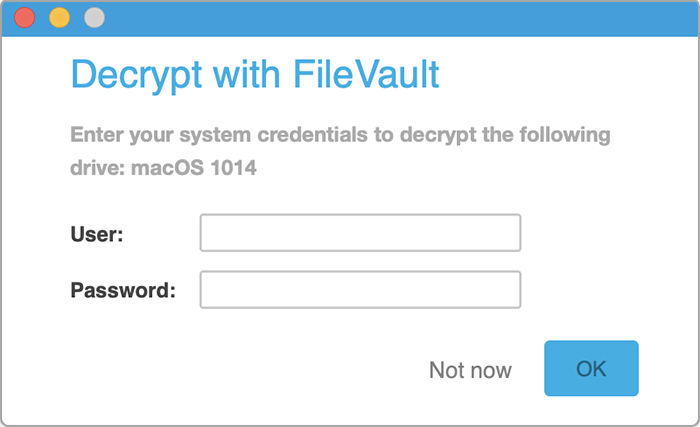
Task: Click the Password: label
Action: (123, 290)
